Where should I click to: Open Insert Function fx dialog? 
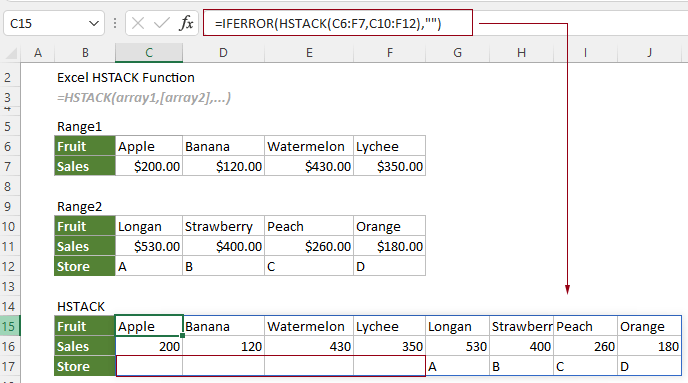click(186, 23)
